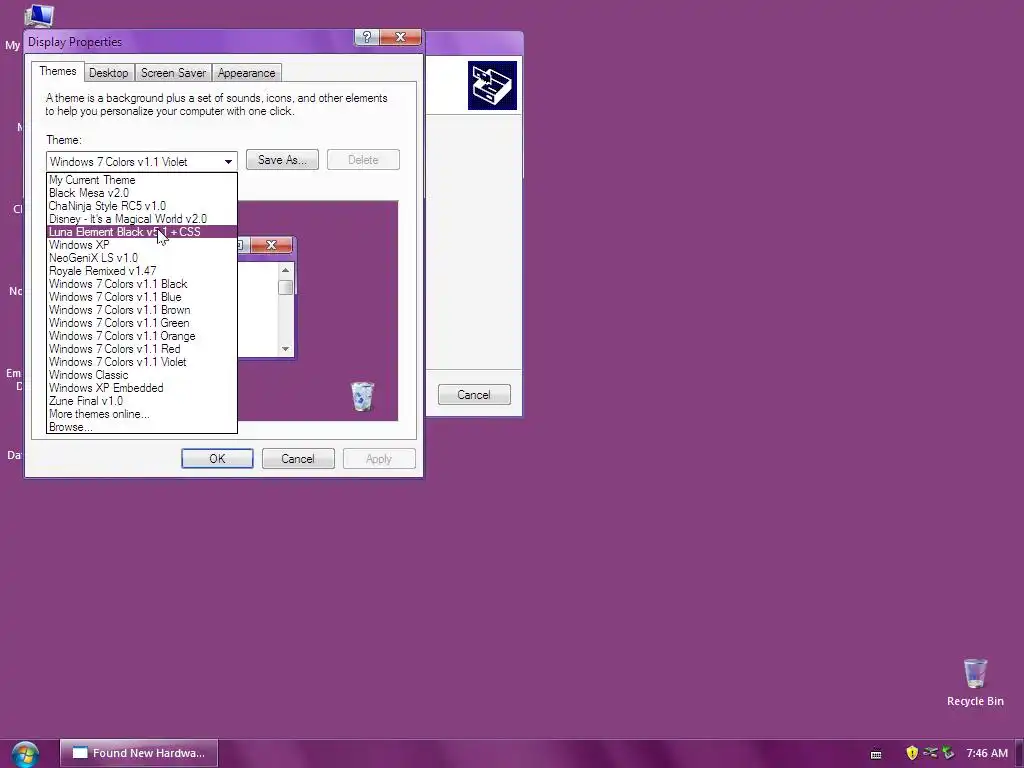Click the Browse... list entry
The image size is (1024, 768).
pos(142,427)
